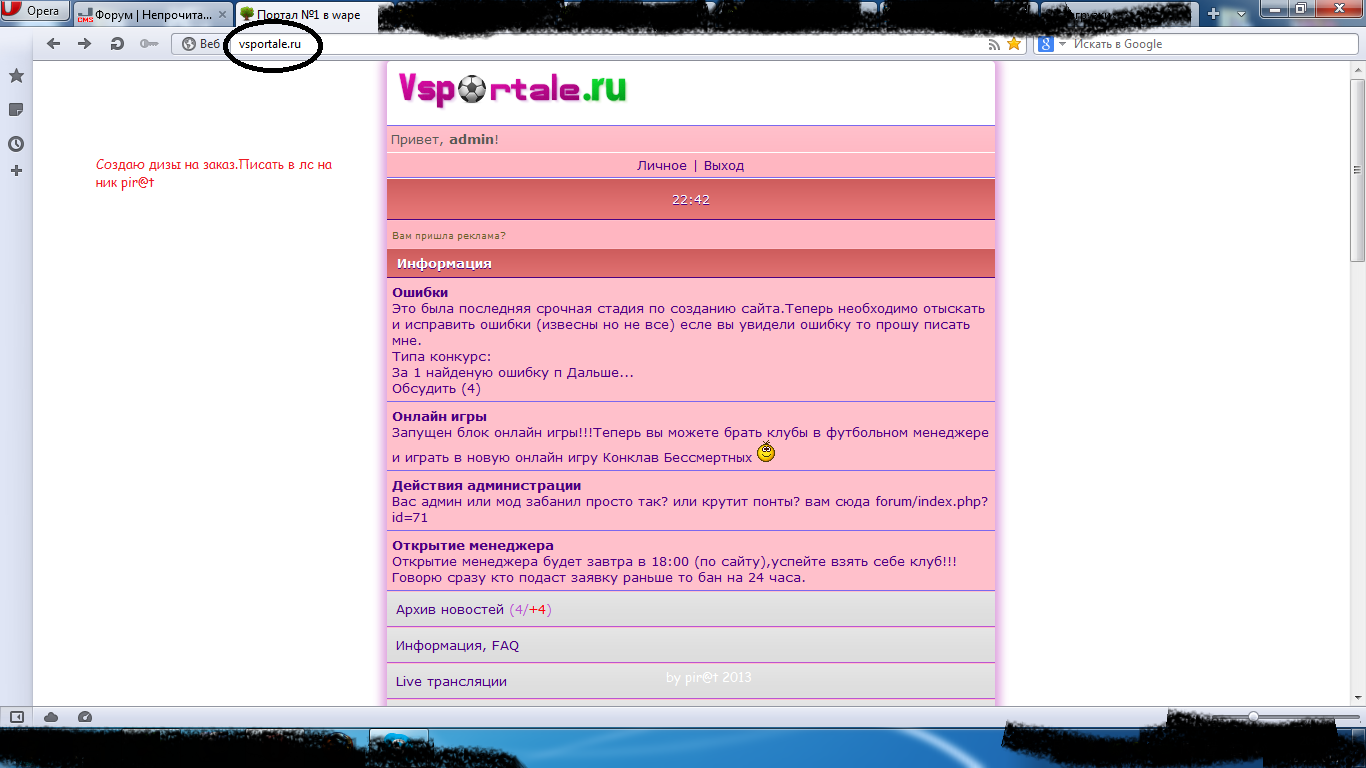This screenshot has height=768, width=1366.
Task: Click the 22:42 time bar
Action: 691,200
